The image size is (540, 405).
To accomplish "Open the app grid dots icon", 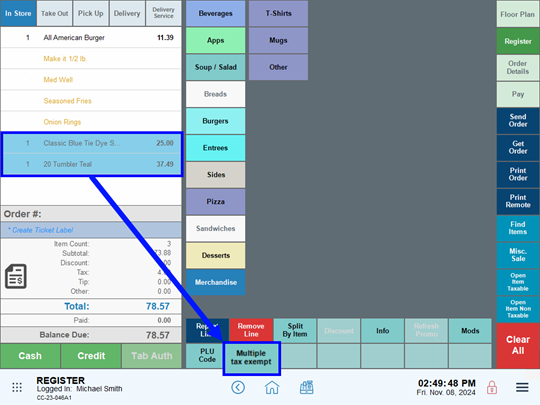I will (17, 387).
